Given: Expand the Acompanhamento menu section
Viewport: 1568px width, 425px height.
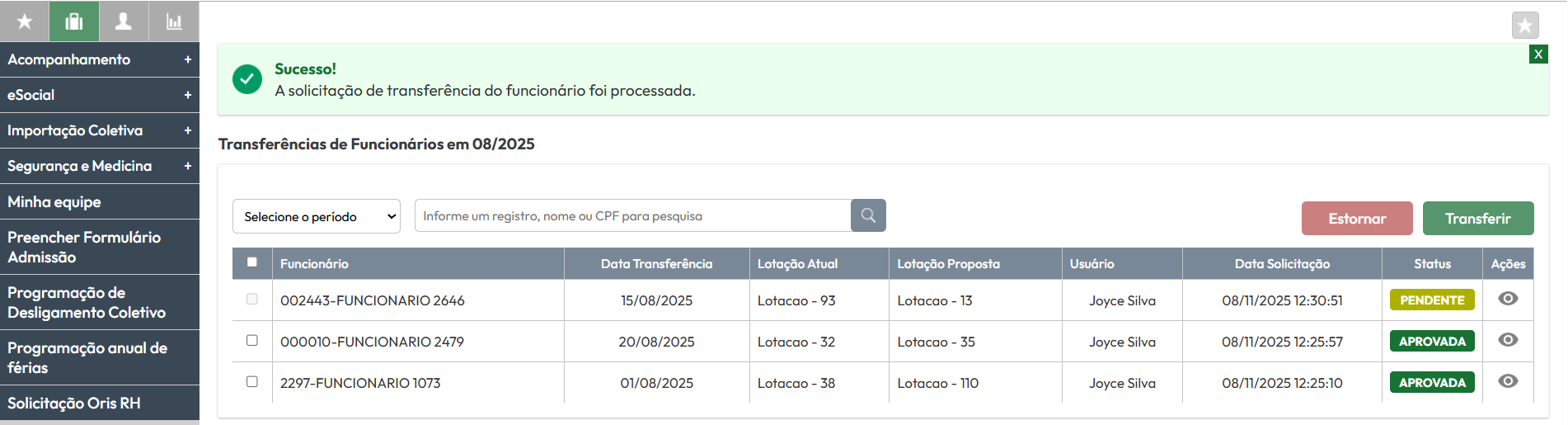Looking at the screenshot, I should (x=99, y=59).
